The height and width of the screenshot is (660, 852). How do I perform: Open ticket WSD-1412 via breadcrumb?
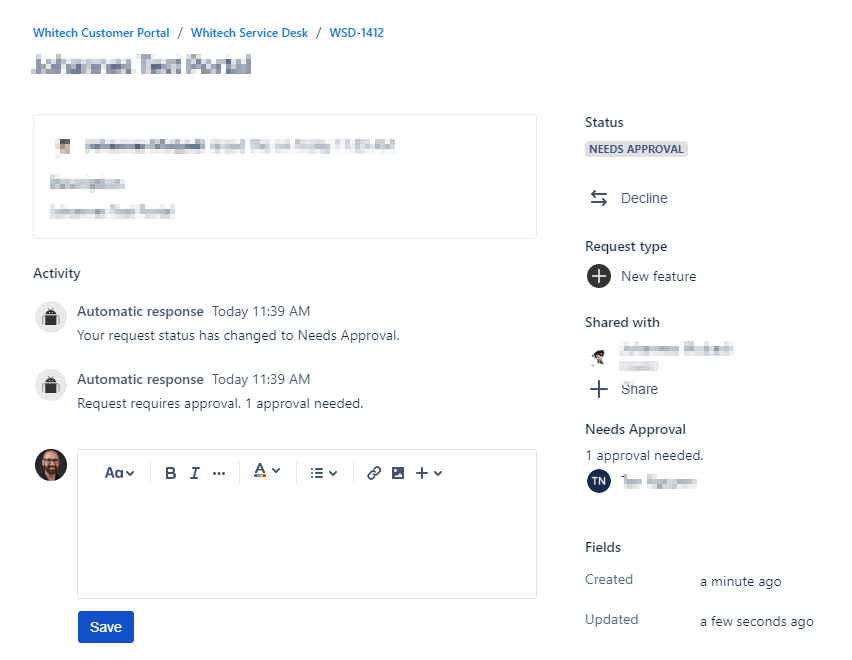(356, 32)
